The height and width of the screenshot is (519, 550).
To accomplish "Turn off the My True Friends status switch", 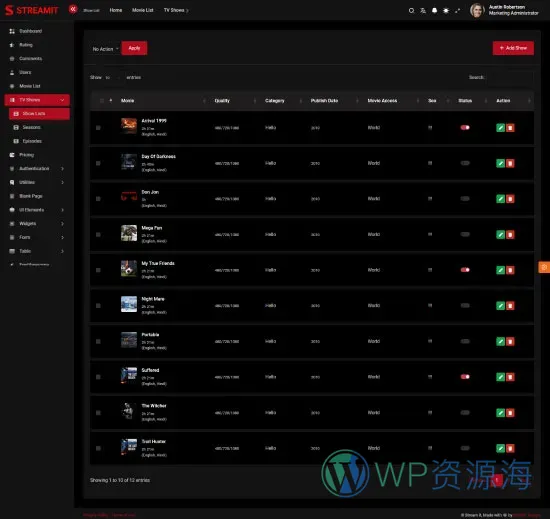I will [x=465, y=270].
